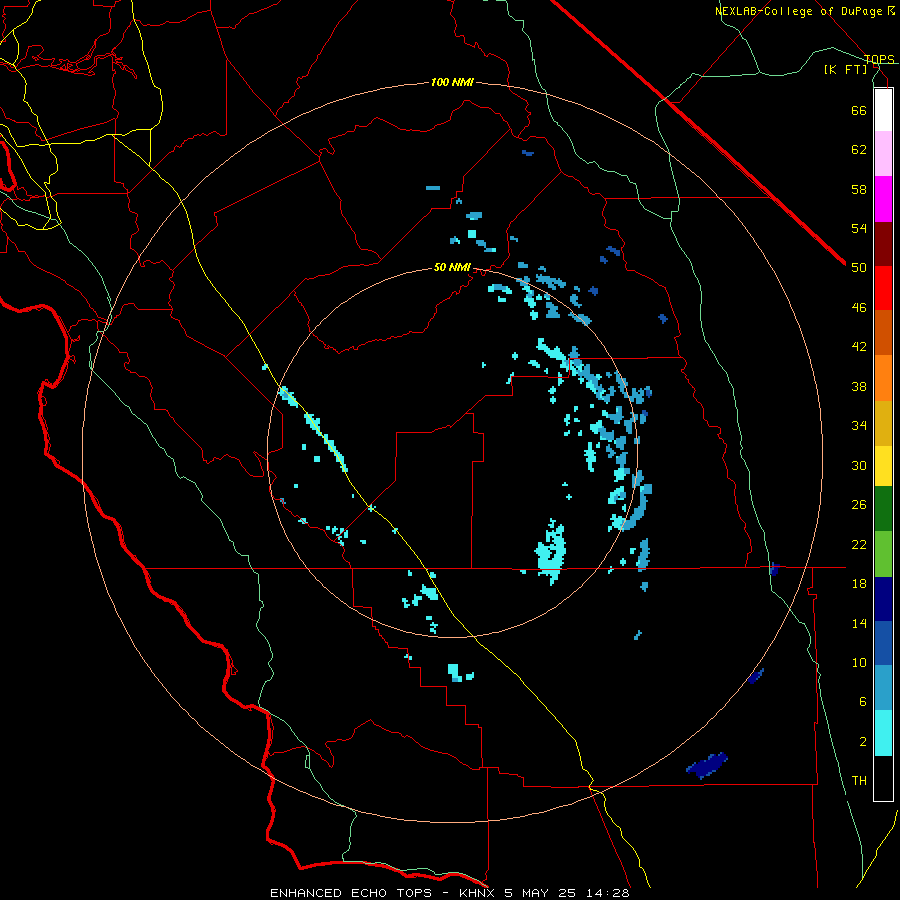
Task: Click the "TH" threshold legend label
Action: pos(859,781)
